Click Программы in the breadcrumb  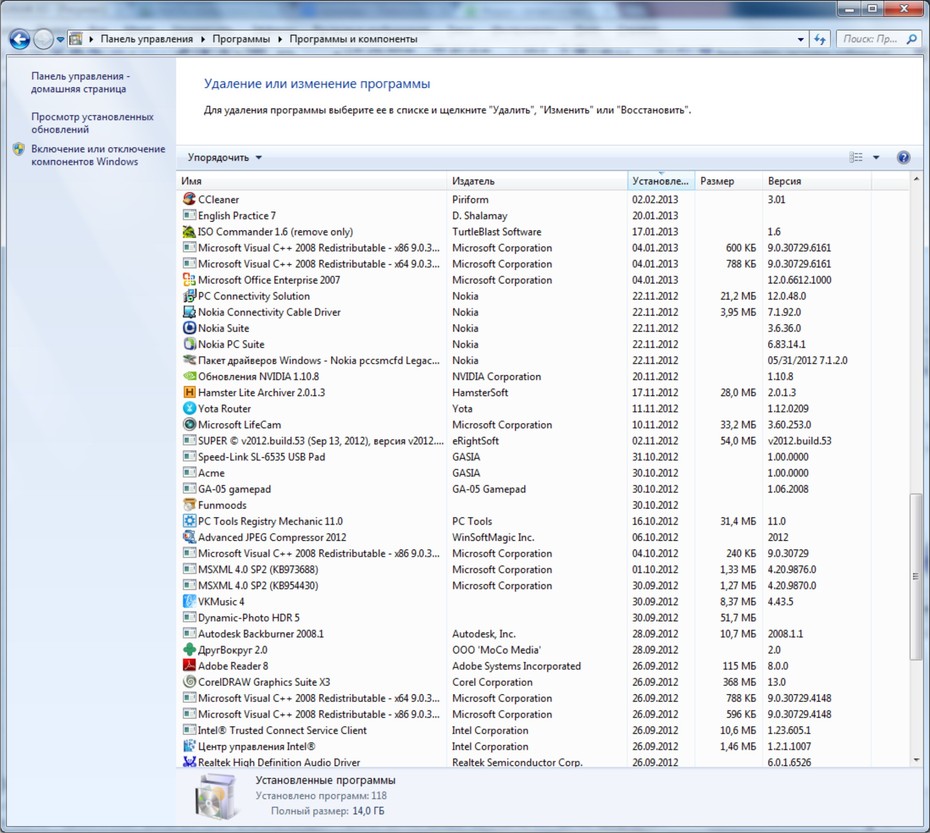241,39
